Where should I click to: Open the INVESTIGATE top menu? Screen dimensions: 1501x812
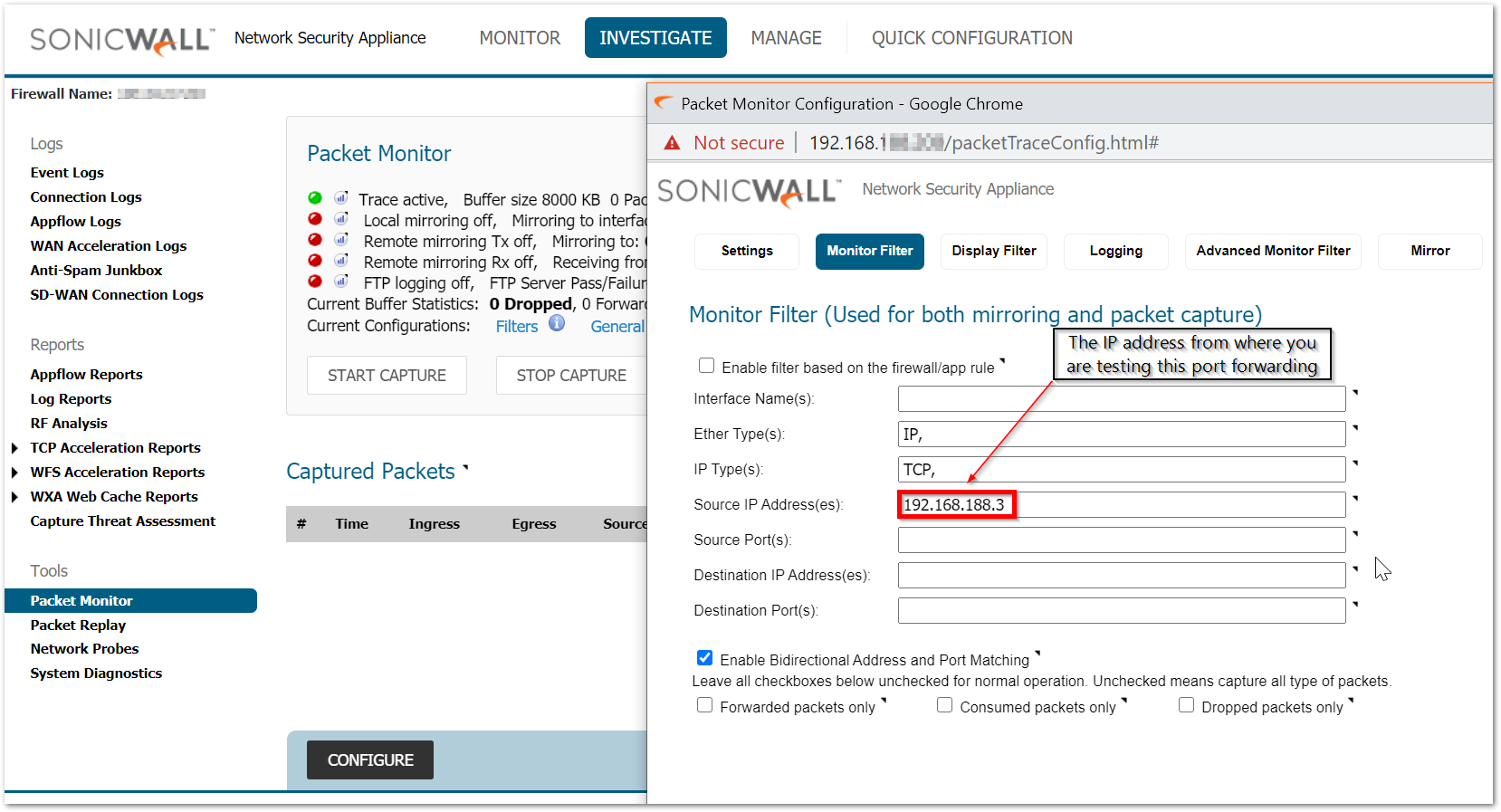[x=655, y=38]
